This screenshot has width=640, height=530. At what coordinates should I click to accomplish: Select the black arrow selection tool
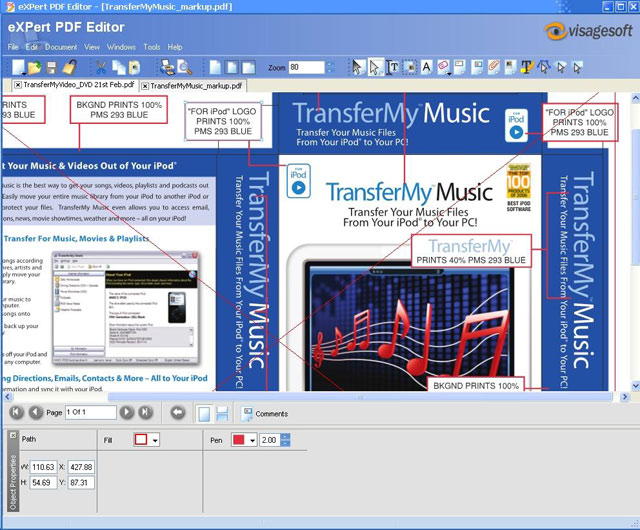coord(357,67)
